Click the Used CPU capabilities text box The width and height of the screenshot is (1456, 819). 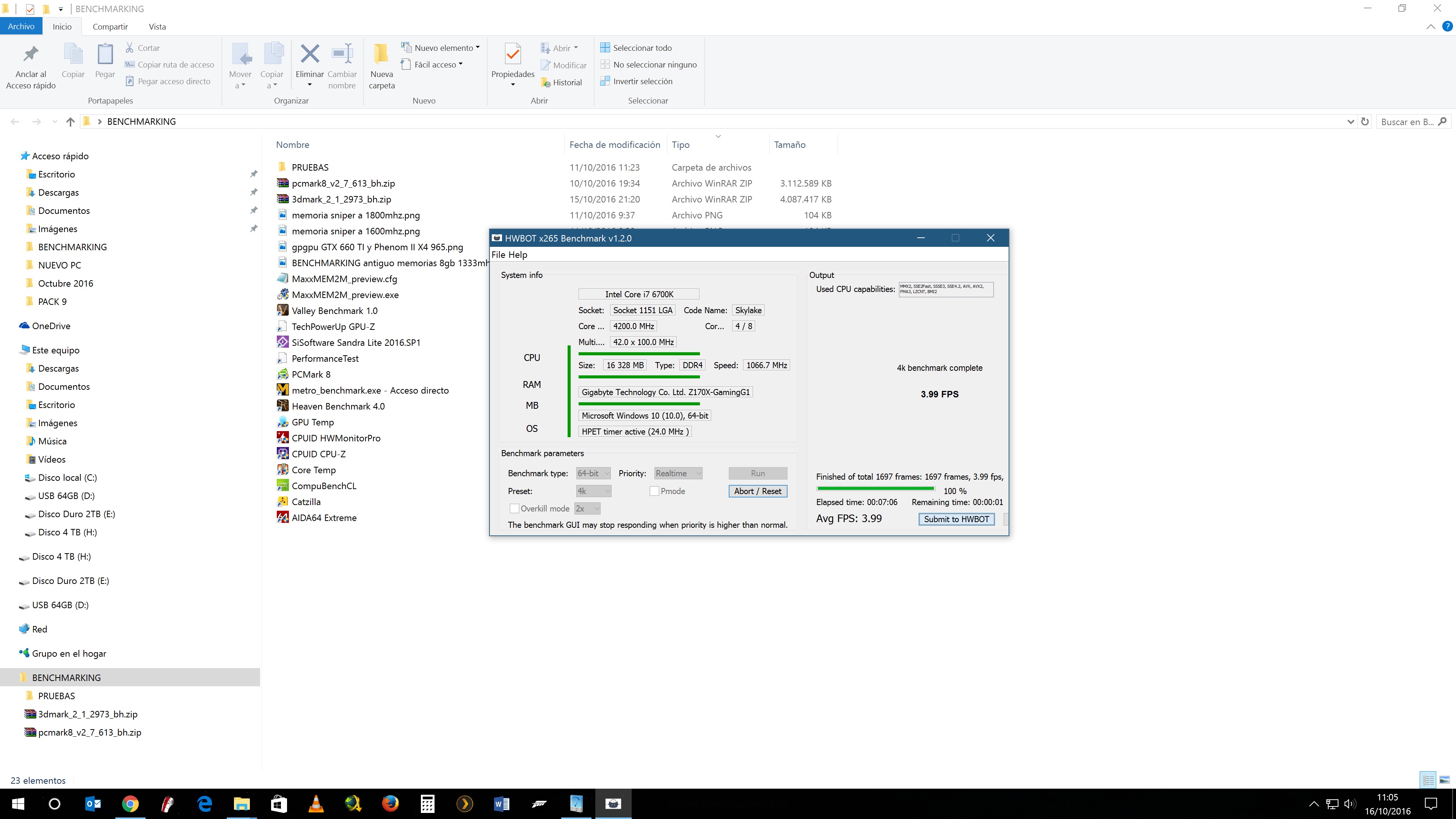click(946, 289)
